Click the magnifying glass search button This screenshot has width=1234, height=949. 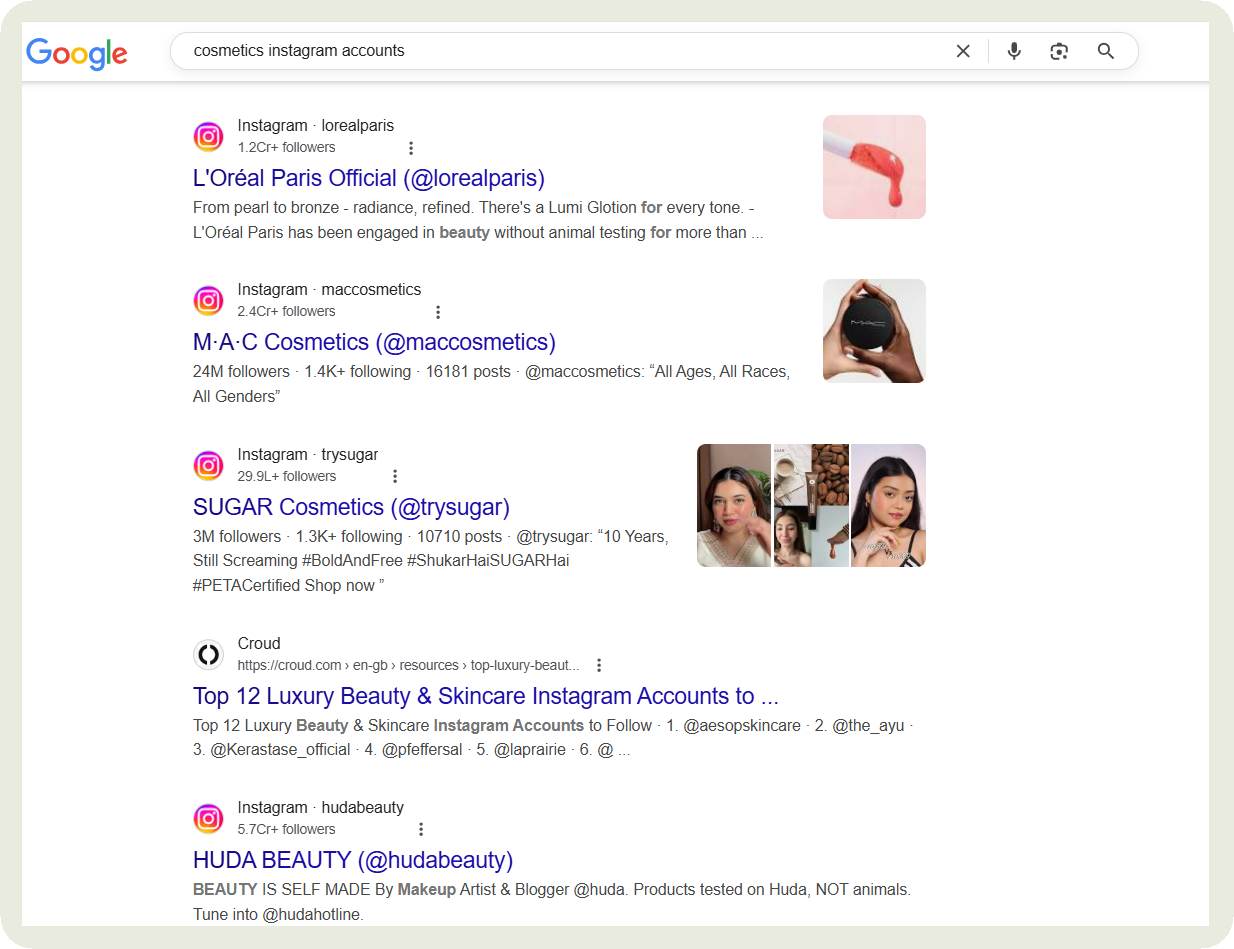coord(1105,51)
